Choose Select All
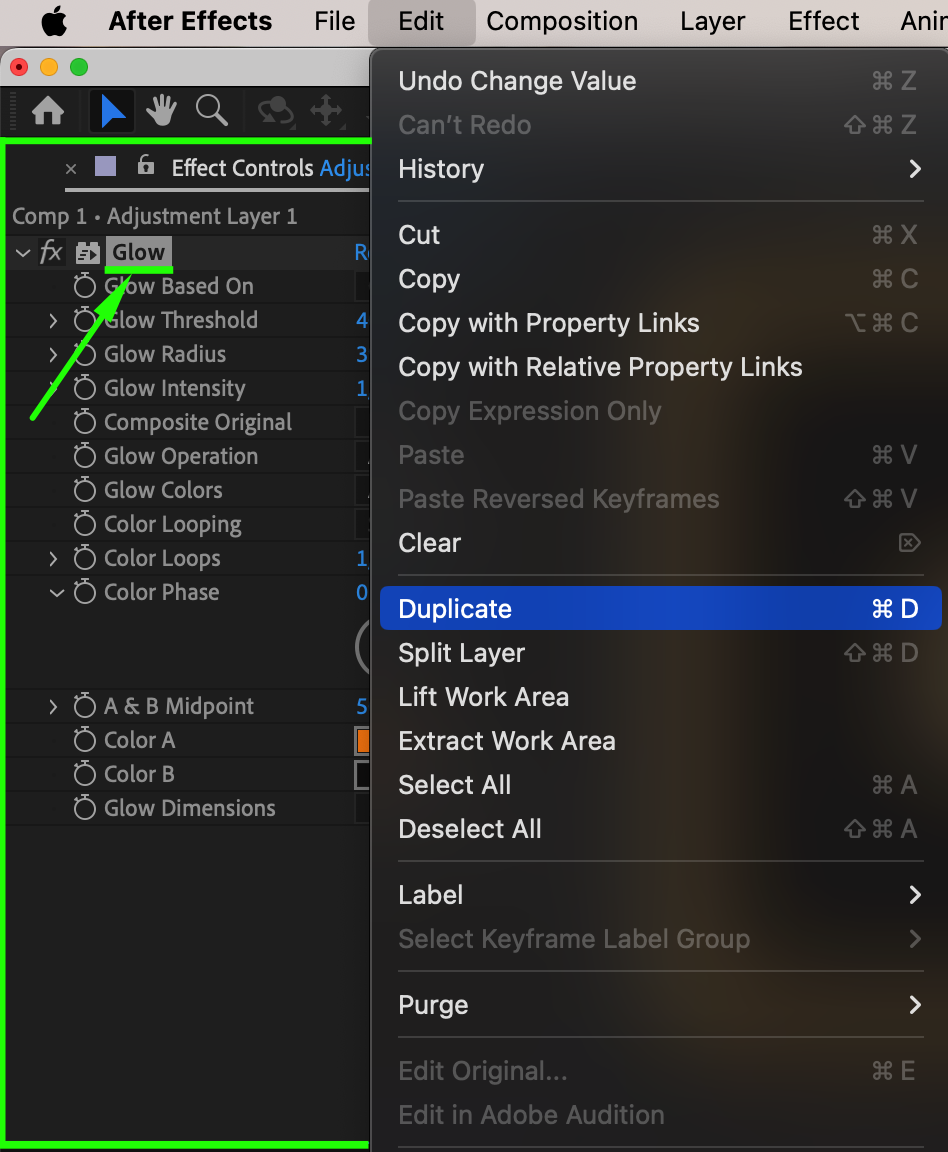 (x=660, y=785)
